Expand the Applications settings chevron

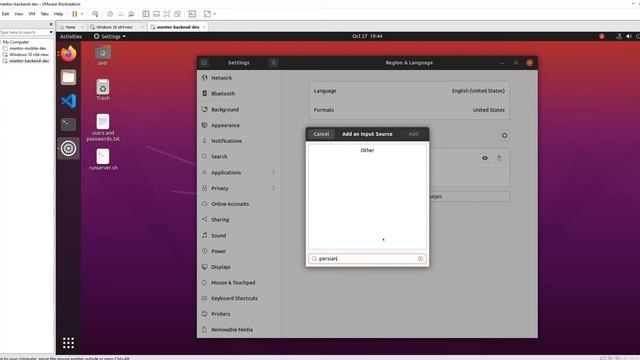pos(273,172)
